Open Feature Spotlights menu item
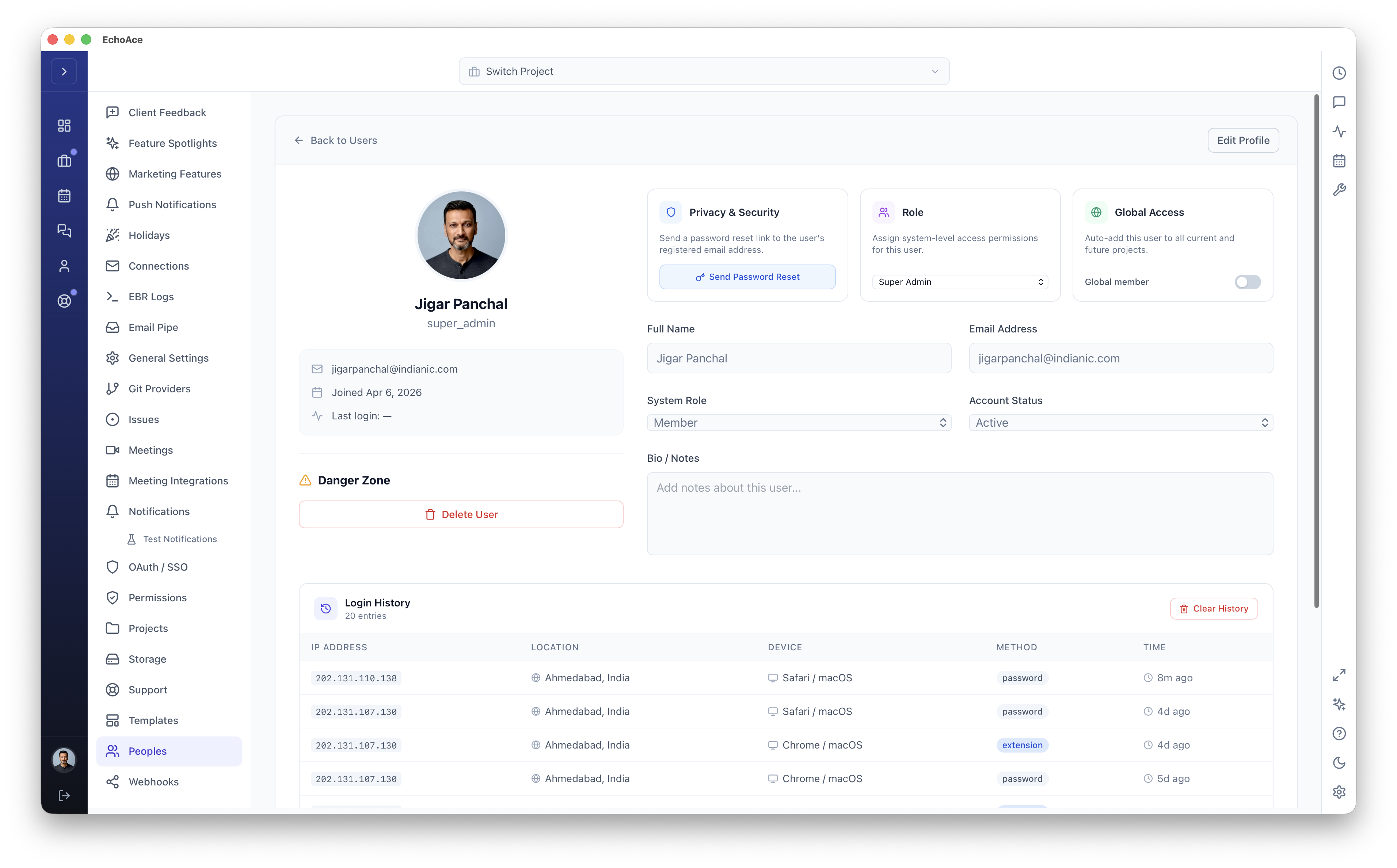This screenshot has width=1397, height=868. pyautogui.click(x=169, y=143)
